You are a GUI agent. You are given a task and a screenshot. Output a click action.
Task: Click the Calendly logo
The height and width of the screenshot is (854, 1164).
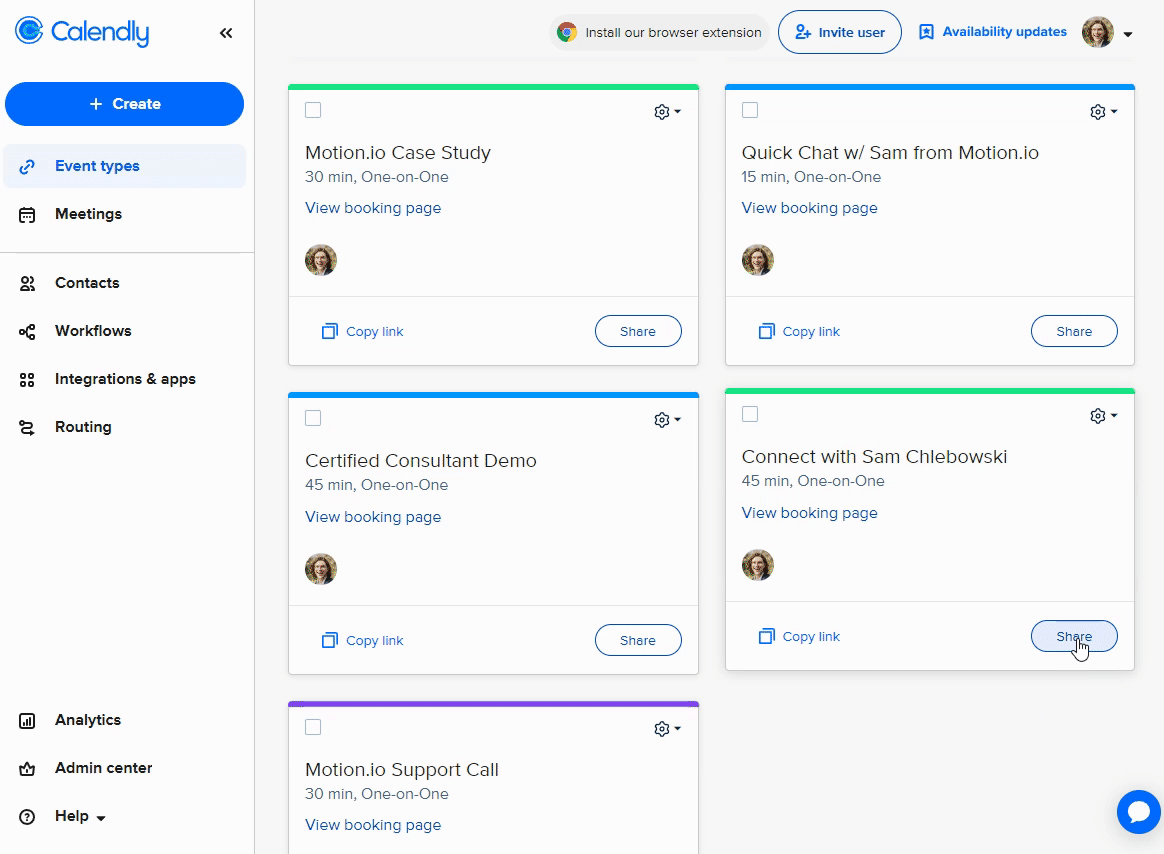coord(82,32)
